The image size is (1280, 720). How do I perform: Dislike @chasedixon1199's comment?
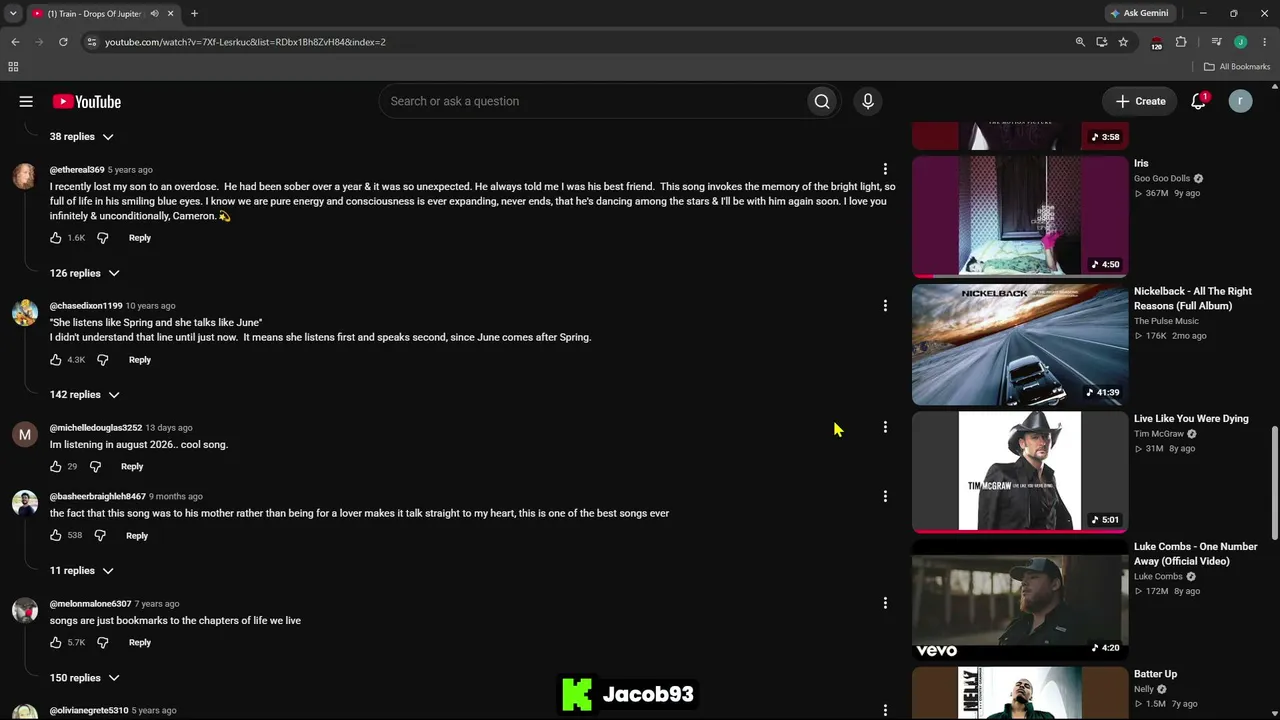102,360
